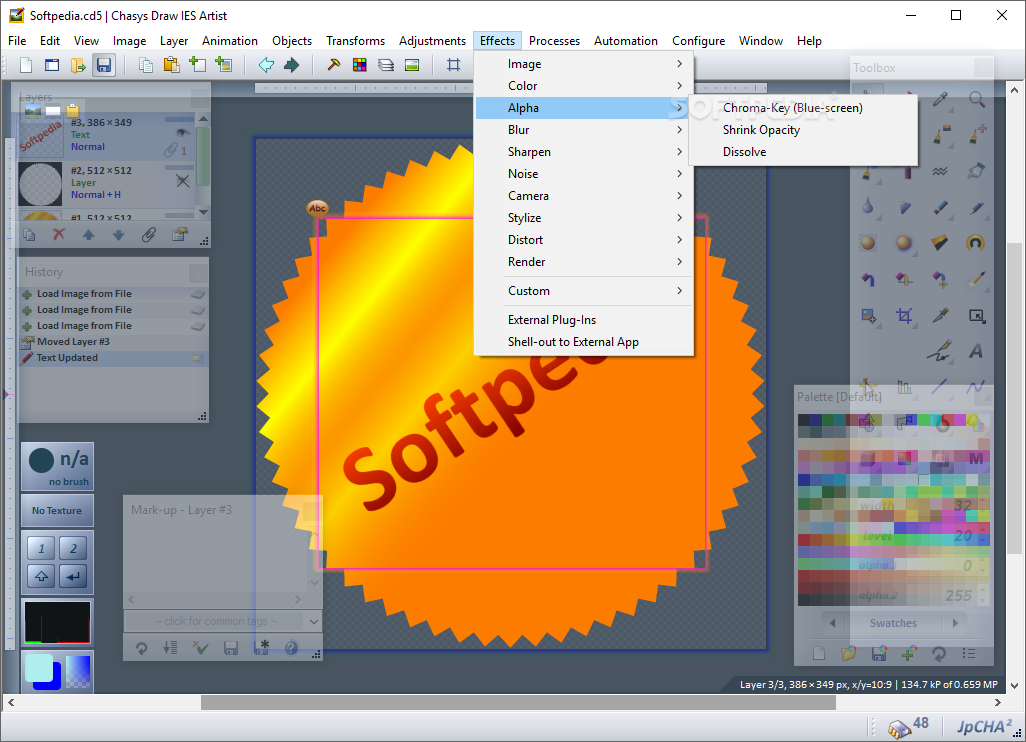Click the foreground light cyan color swatch
Screen dimensions: 1026x742
pyautogui.click(x=38, y=669)
